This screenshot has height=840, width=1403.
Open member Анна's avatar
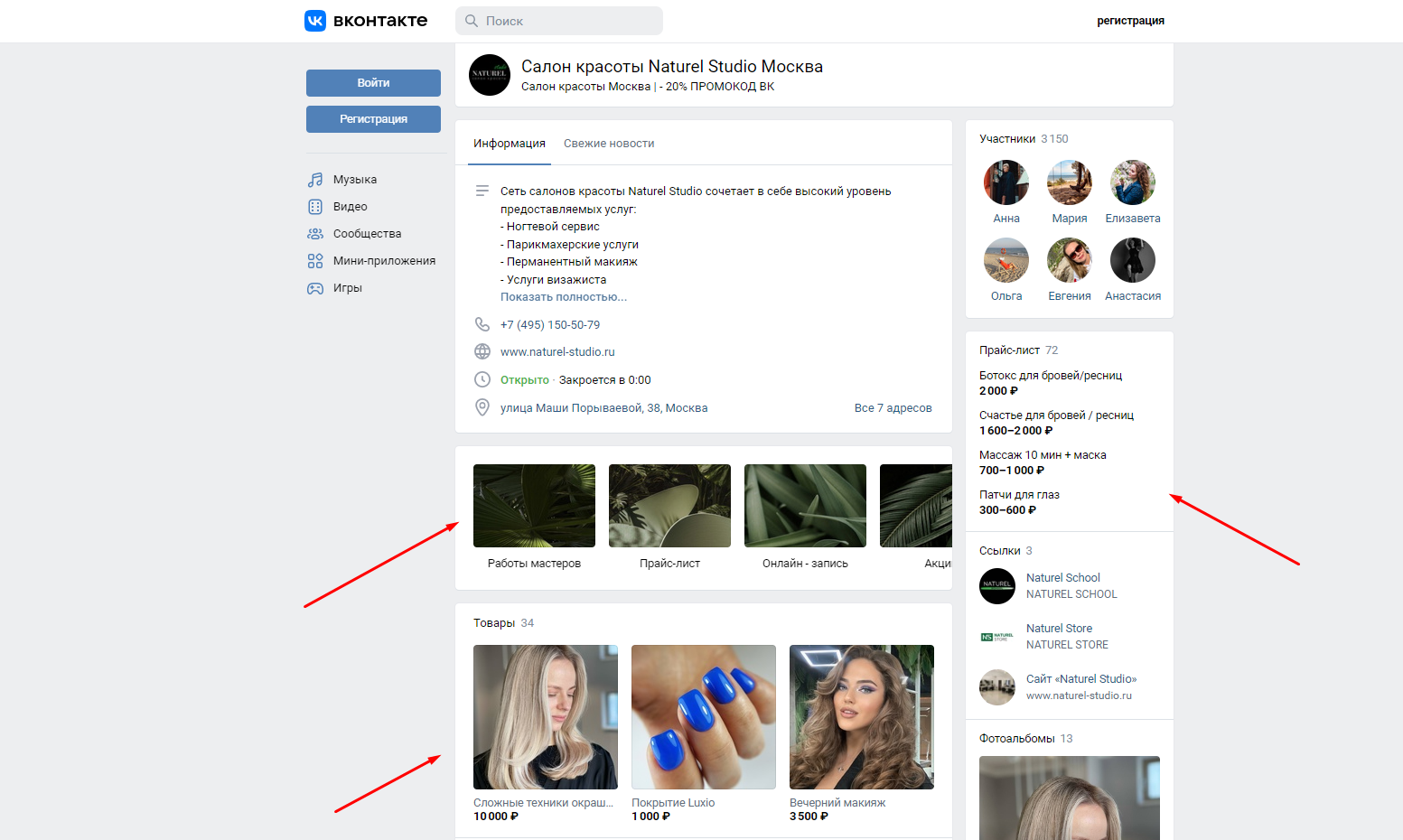[x=1006, y=182]
